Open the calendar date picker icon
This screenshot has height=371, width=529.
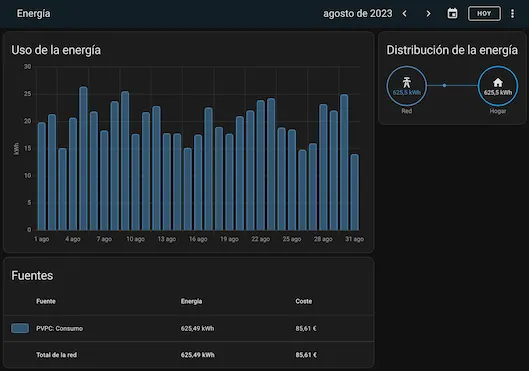coord(452,13)
